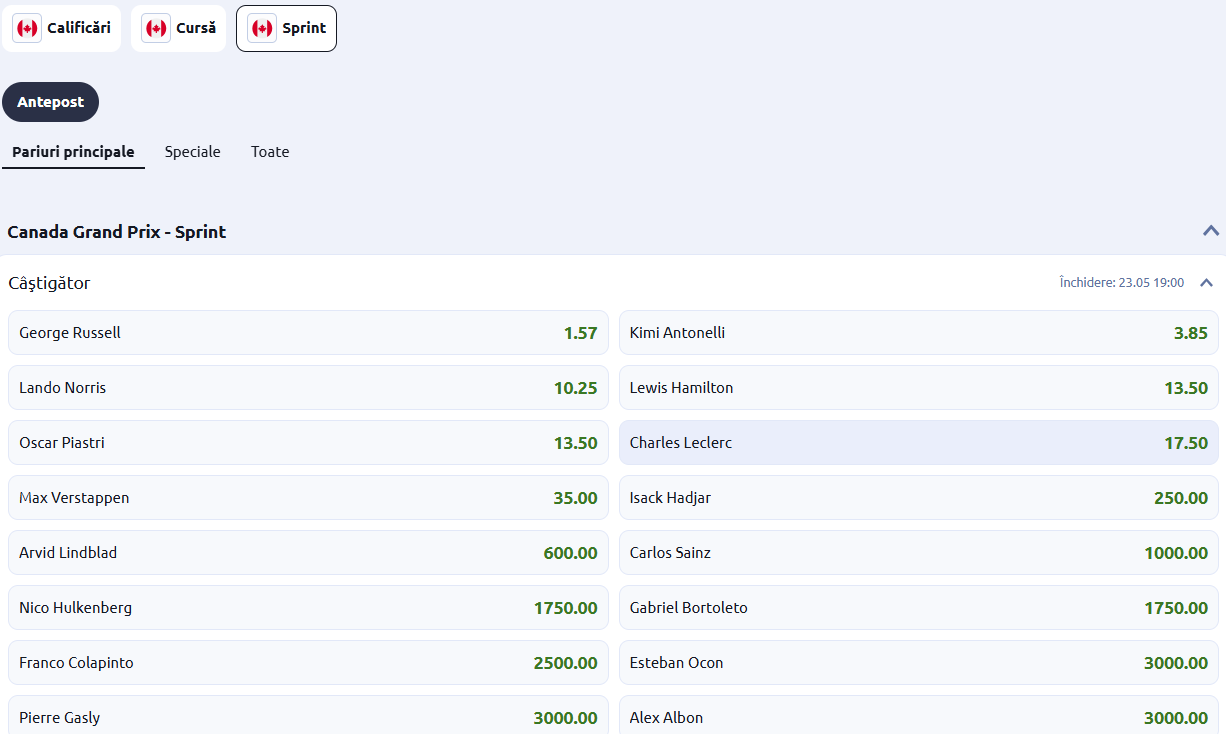Viewport: 1226px width, 734px height.
Task: Click Nico Hulkenberg odds 1750.00
Action: click(x=308, y=608)
